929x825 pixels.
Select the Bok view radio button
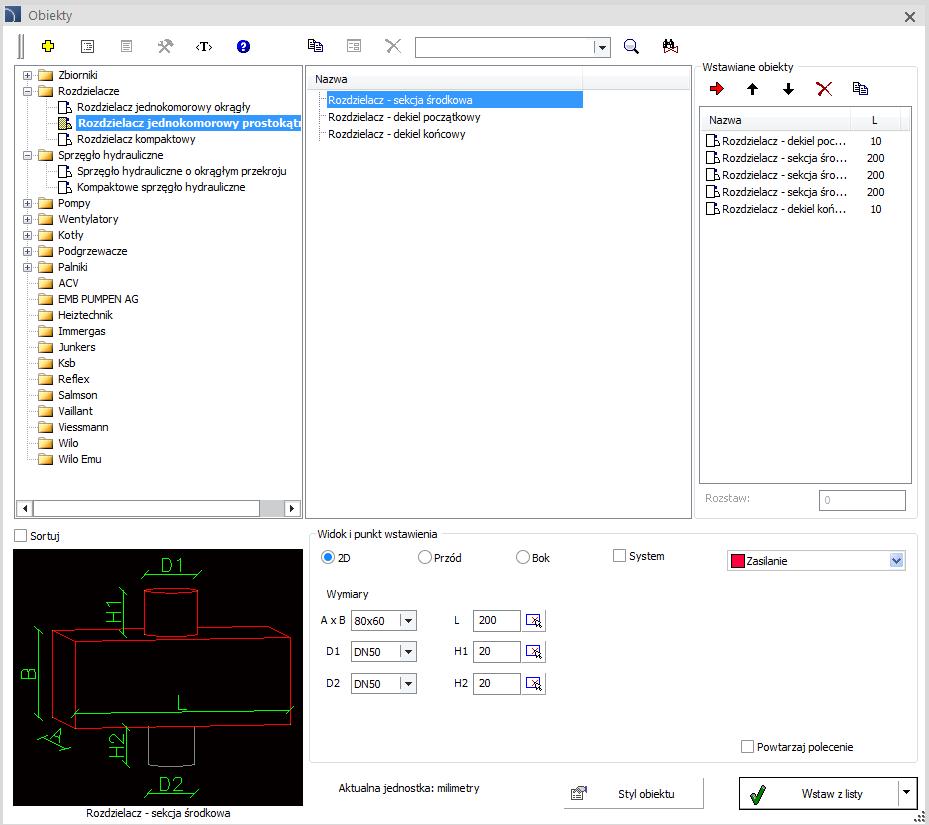point(523,557)
